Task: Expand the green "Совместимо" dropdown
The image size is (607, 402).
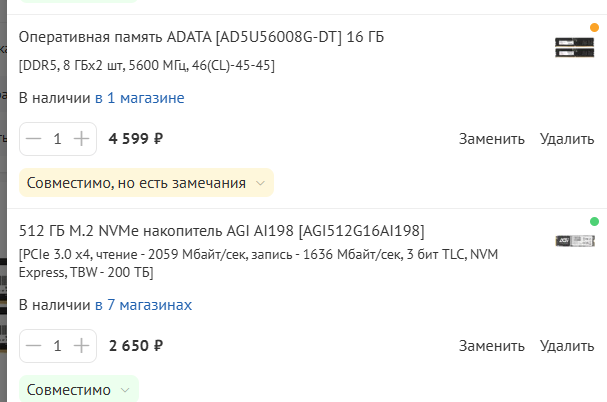Action: coord(78,389)
